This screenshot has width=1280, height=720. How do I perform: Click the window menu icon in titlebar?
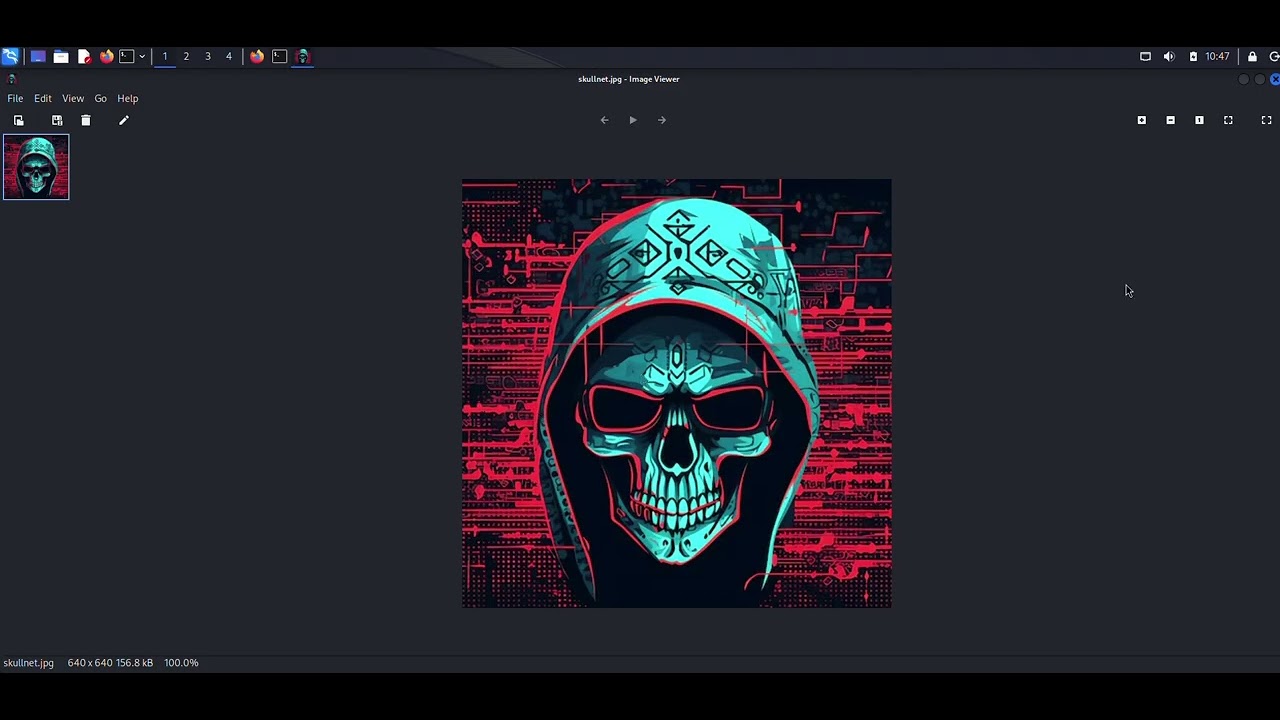point(11,79)
